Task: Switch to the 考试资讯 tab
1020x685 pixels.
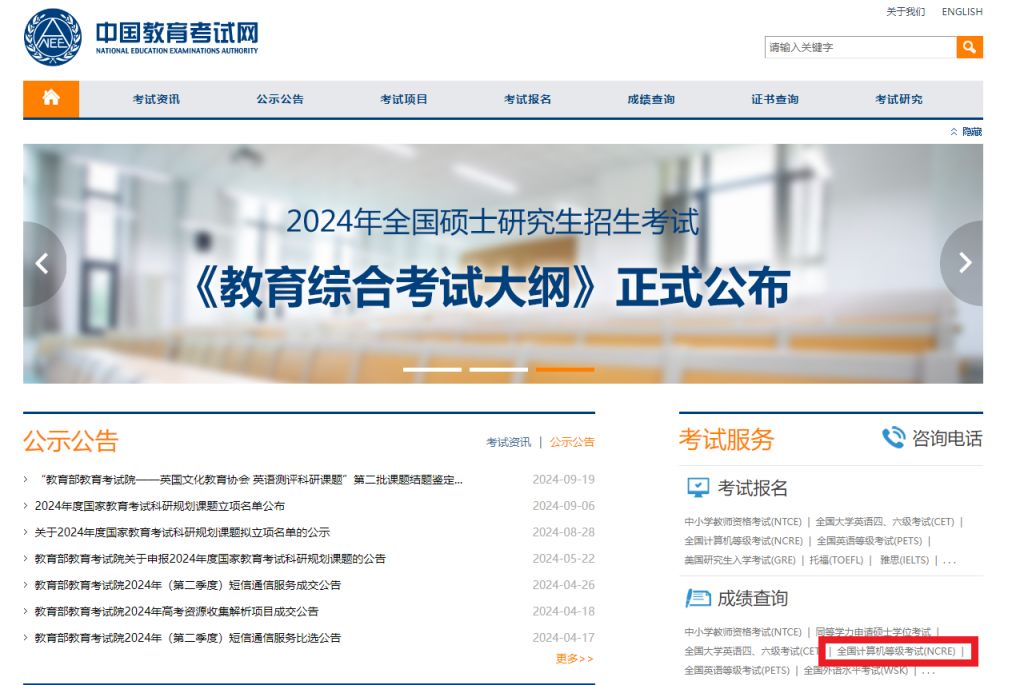Action: tap(508, 442)
